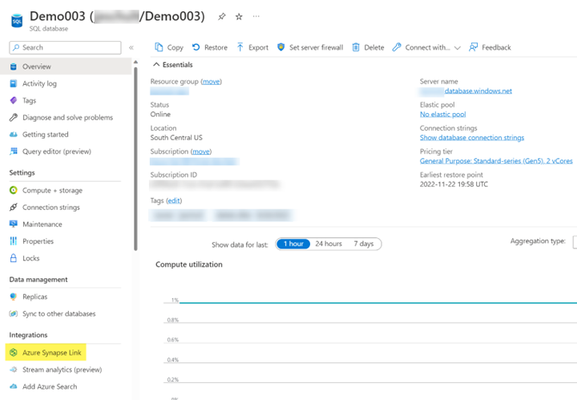The image size is (577, 400).
Task: Open Set server firewall shield icon
Action: tap(281, 47)
